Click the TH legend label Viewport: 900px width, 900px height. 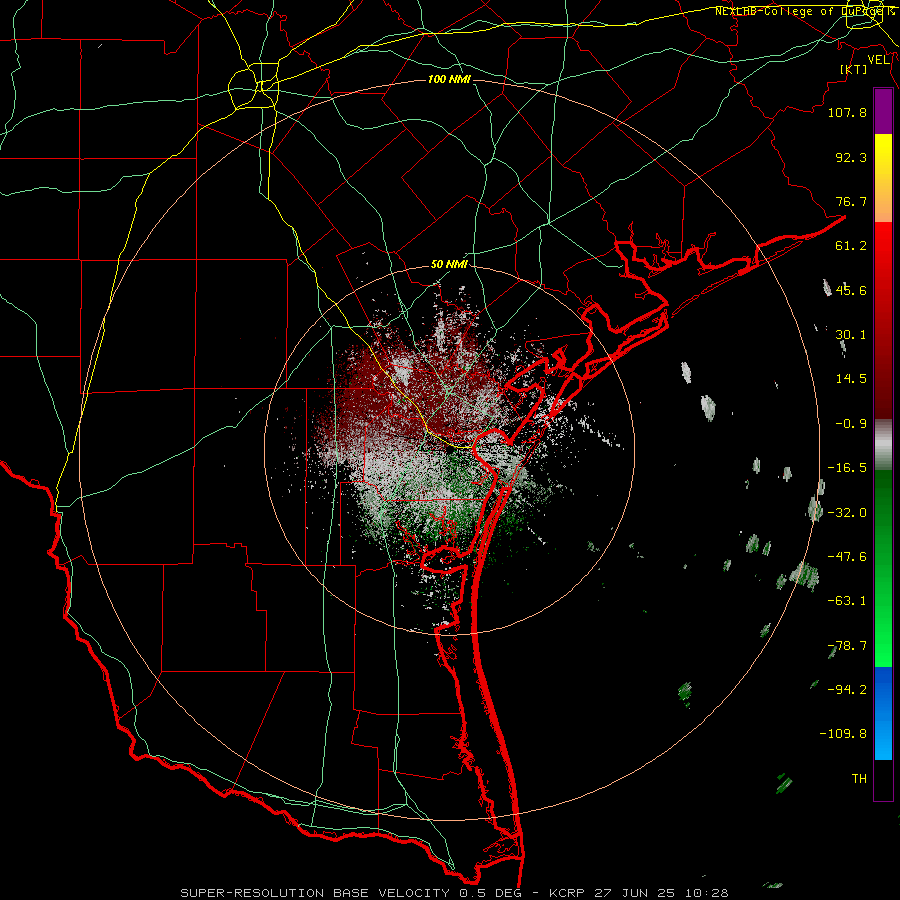tap(859, 779)
